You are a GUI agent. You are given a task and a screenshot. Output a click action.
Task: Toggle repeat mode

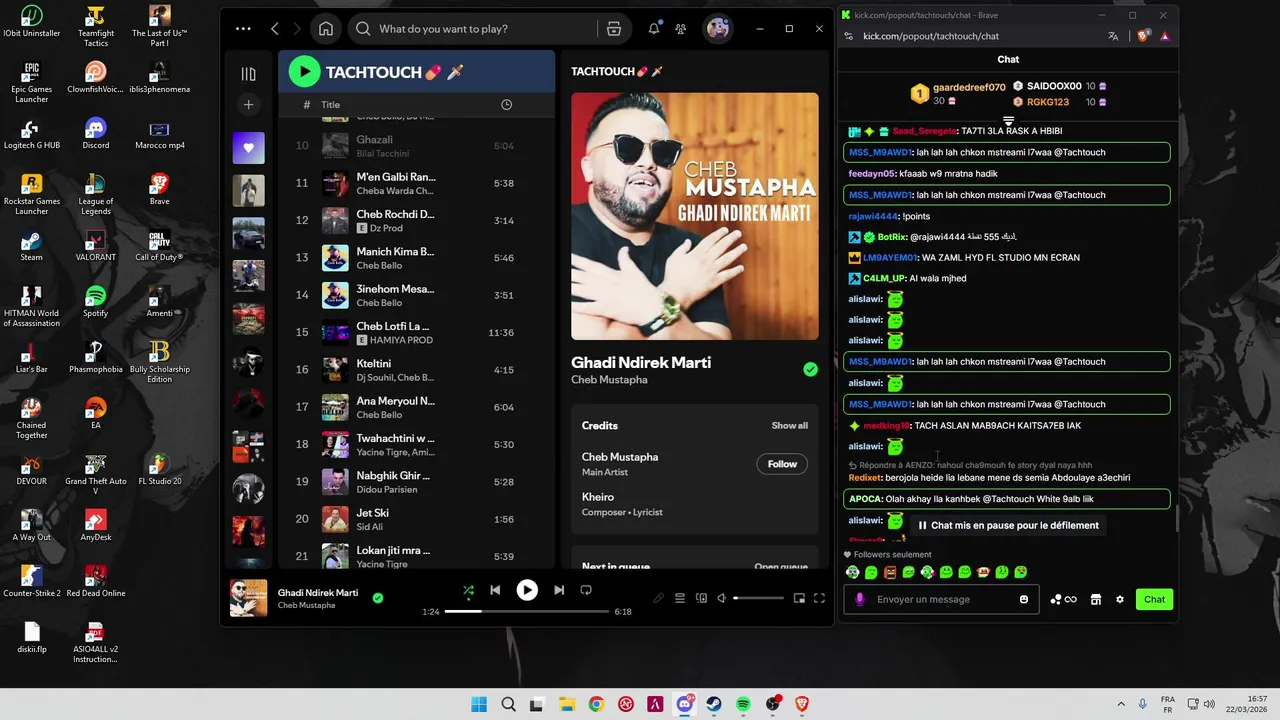click(586, 590)
